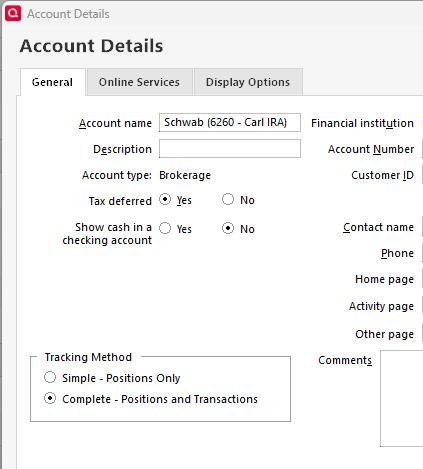This screenshot has height=469, width=423.
Task: Choose No for Show cash in checking account
Action: click(x=228, y=229)
